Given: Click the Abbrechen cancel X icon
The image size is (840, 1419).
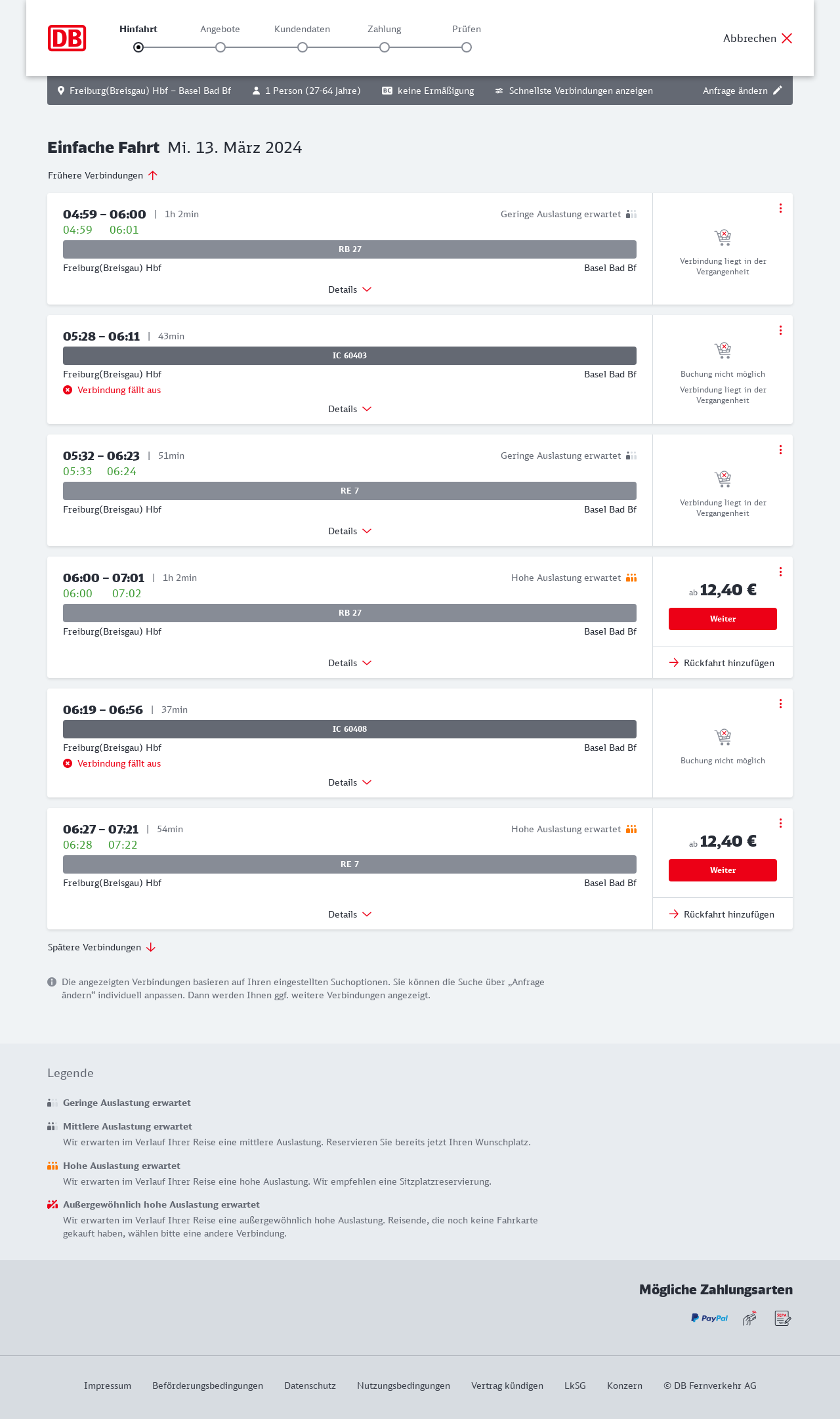Looking at the screenshot, I should pyautogui.click(x=787, y=38).
